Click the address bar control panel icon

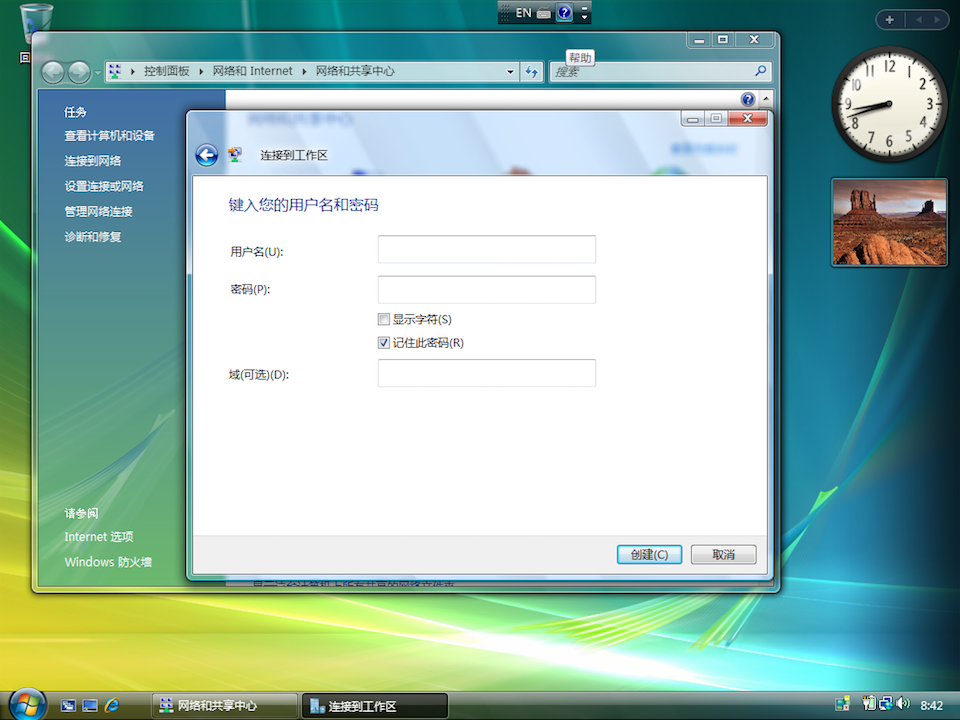click(115, 71)
